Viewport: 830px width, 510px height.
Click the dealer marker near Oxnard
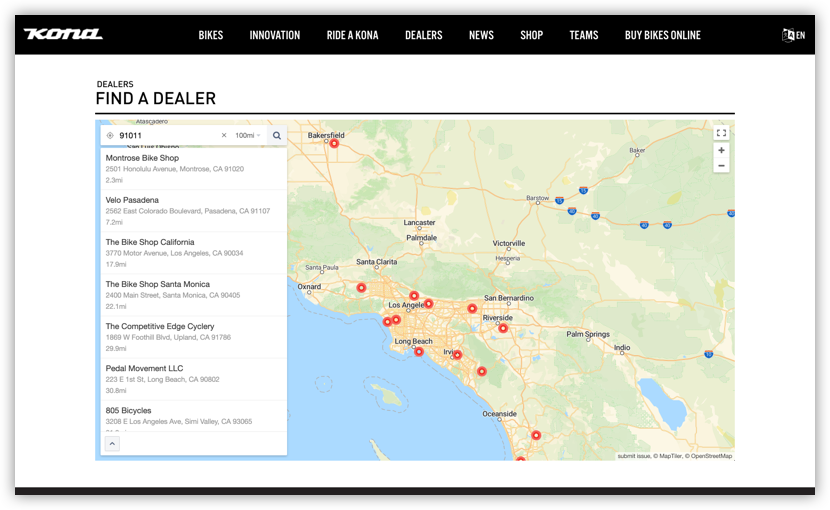coord(361,288)
